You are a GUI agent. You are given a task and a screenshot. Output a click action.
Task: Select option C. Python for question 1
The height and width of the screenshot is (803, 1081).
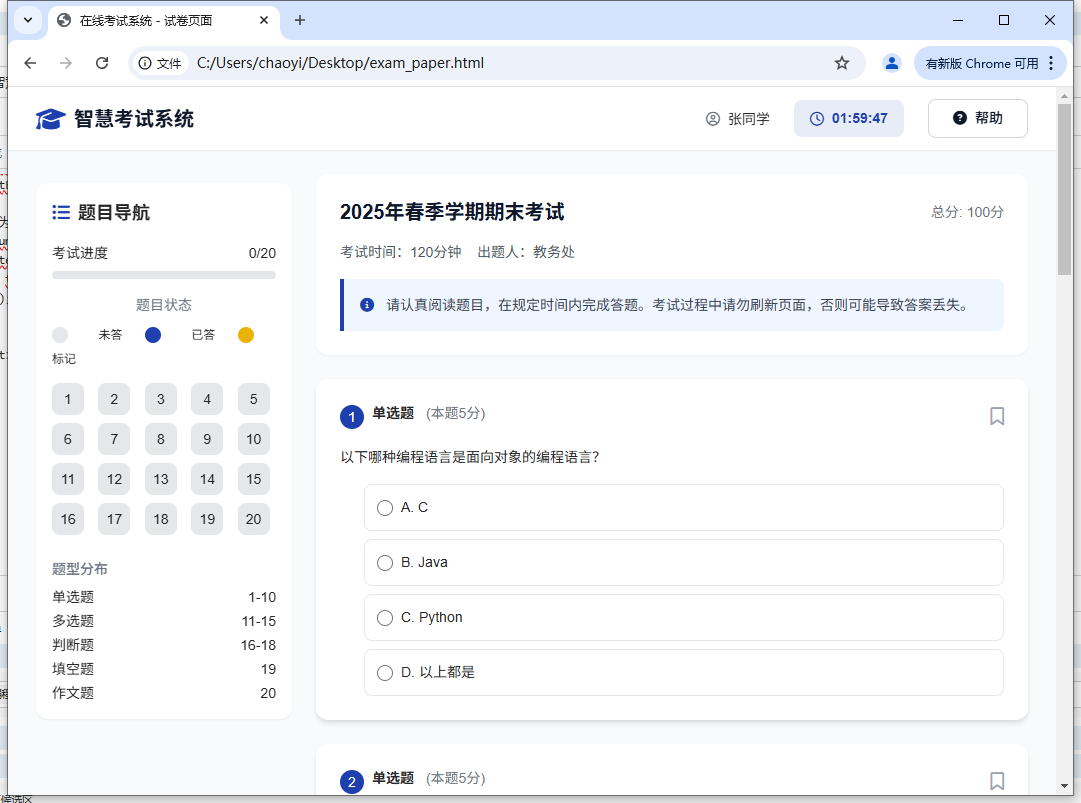(x=683, y=618)
